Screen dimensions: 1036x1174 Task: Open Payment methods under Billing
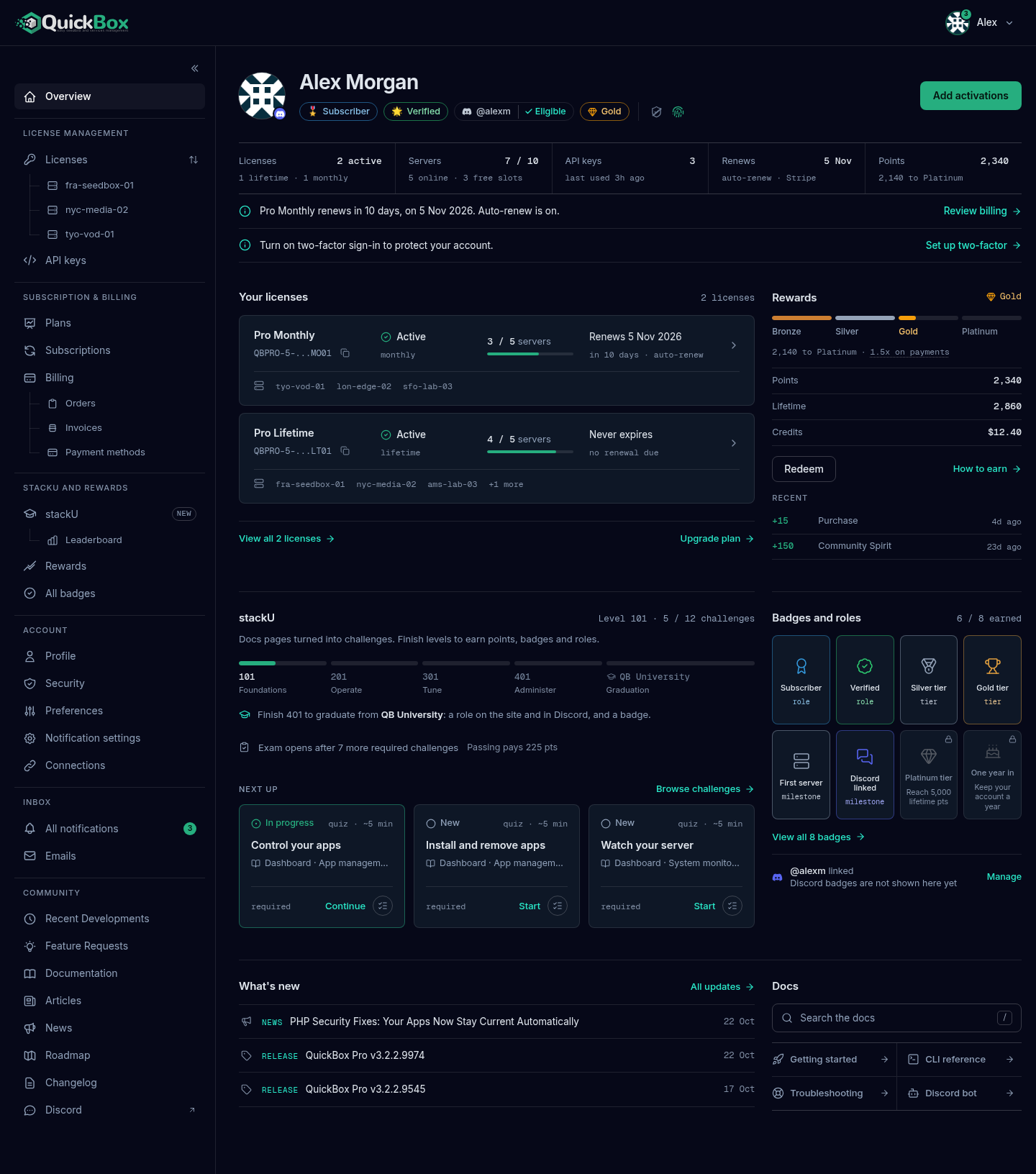coord(122,452)
